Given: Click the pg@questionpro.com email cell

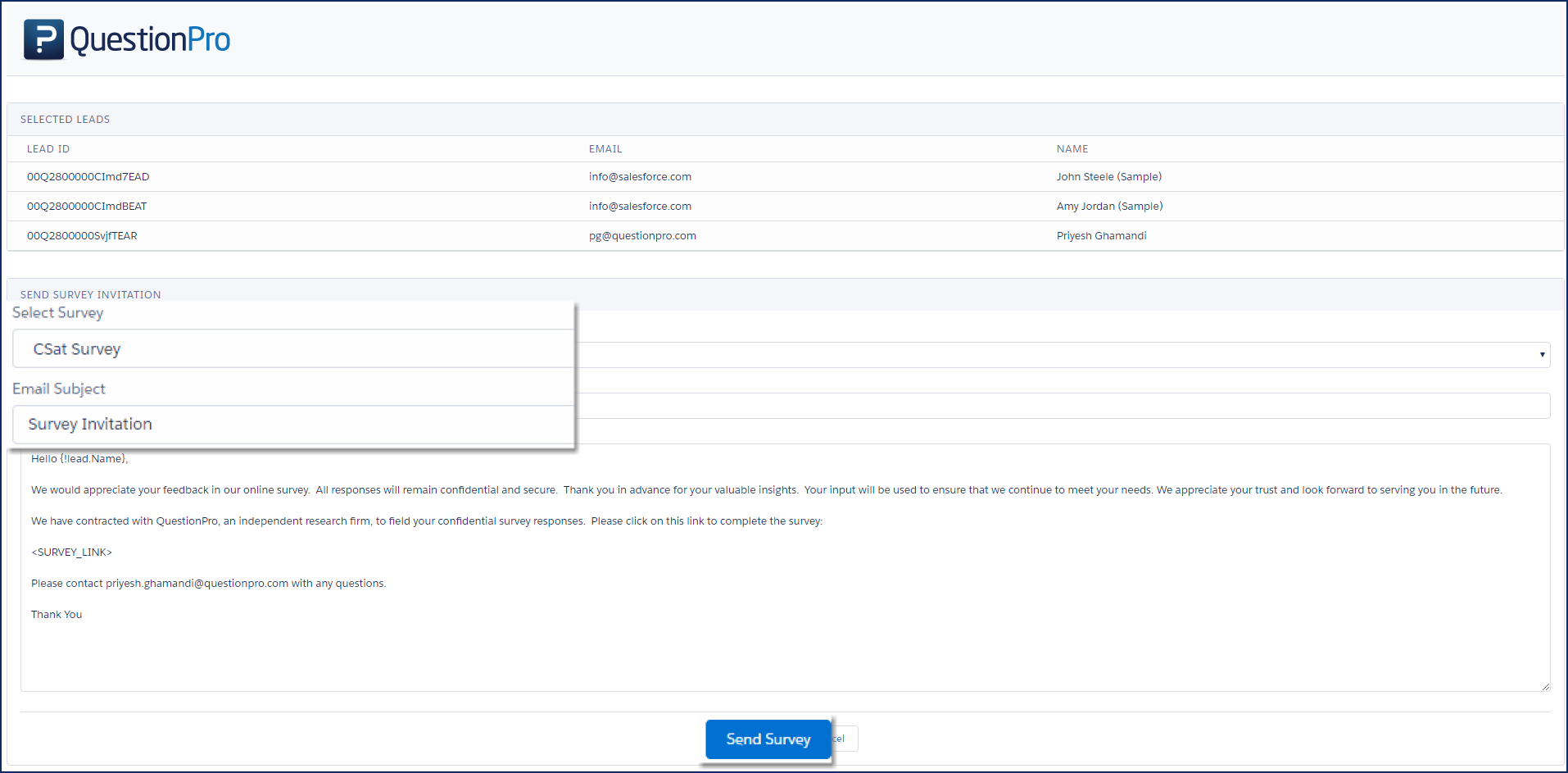Looking at the screenshot, I should [642, 236].
